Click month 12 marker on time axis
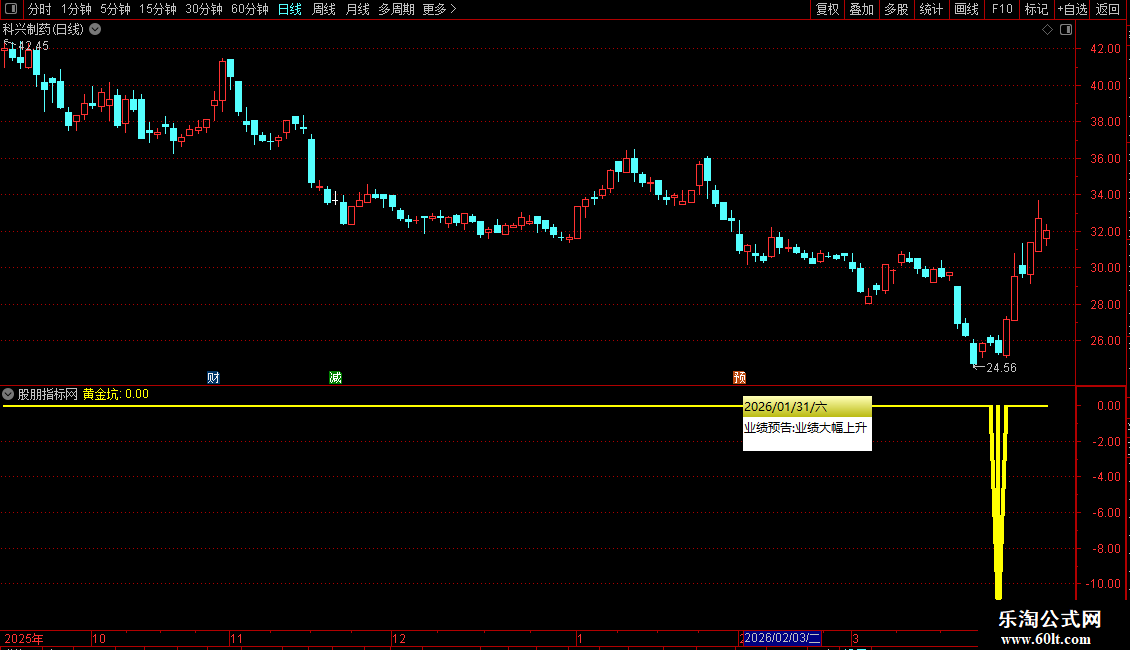 399,638
